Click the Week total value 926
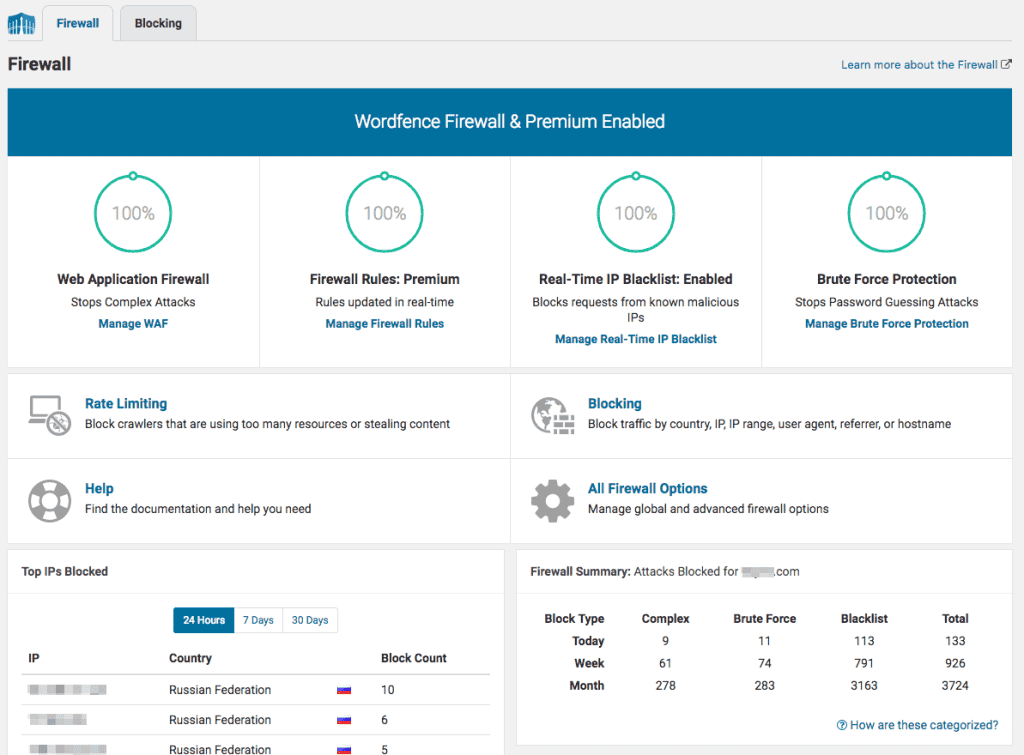This screenshot has width=1024, height=755. pos(955,664)
